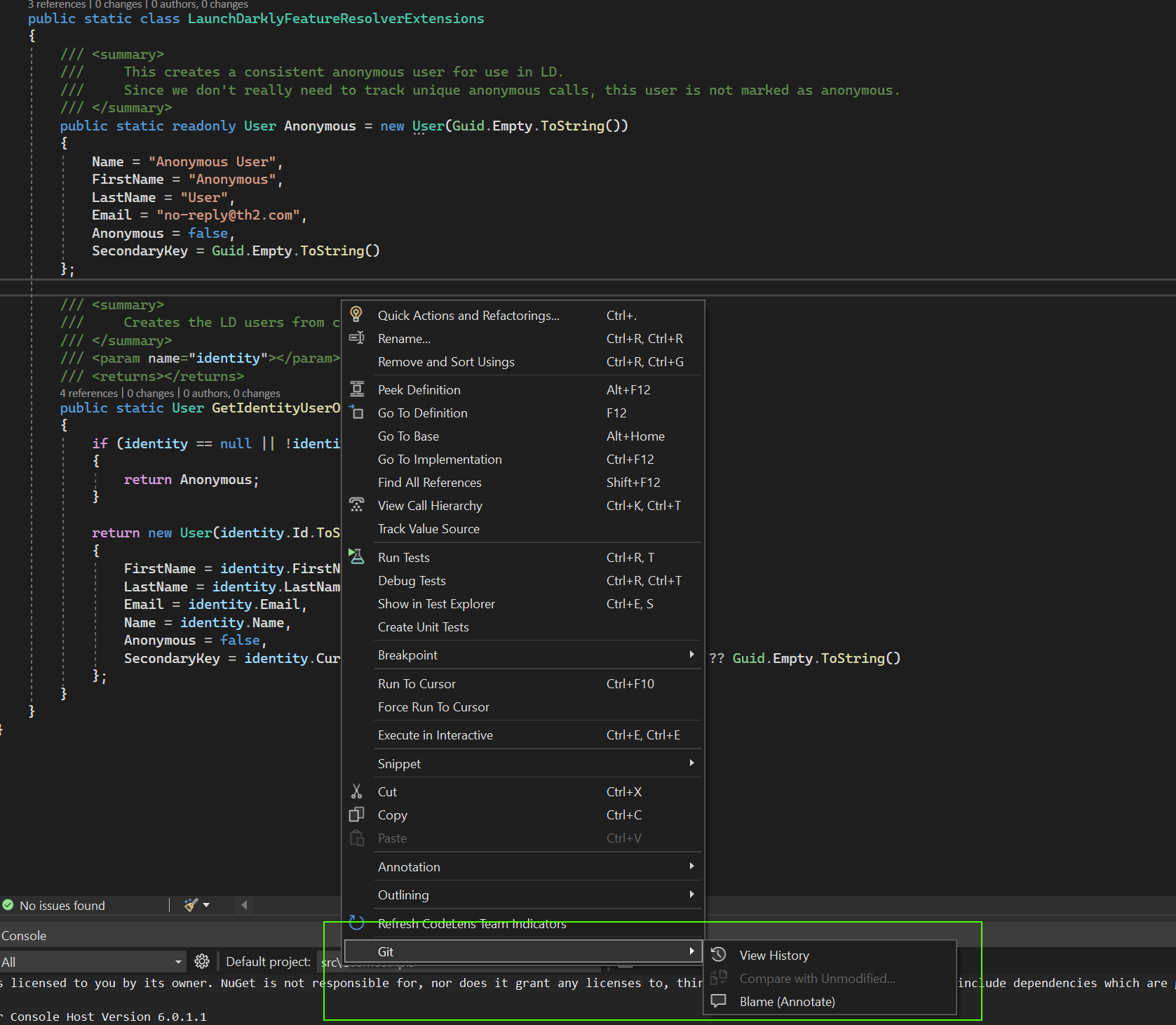Open the Annotation submenu
Screen dimensions: 1176x1025
point(522,867)
